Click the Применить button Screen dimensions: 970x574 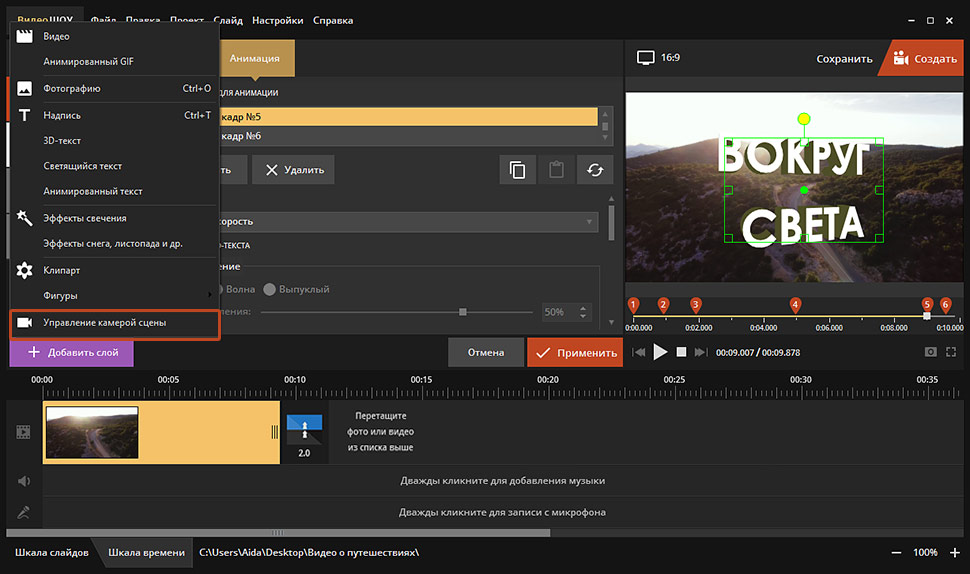pos(575,352)
